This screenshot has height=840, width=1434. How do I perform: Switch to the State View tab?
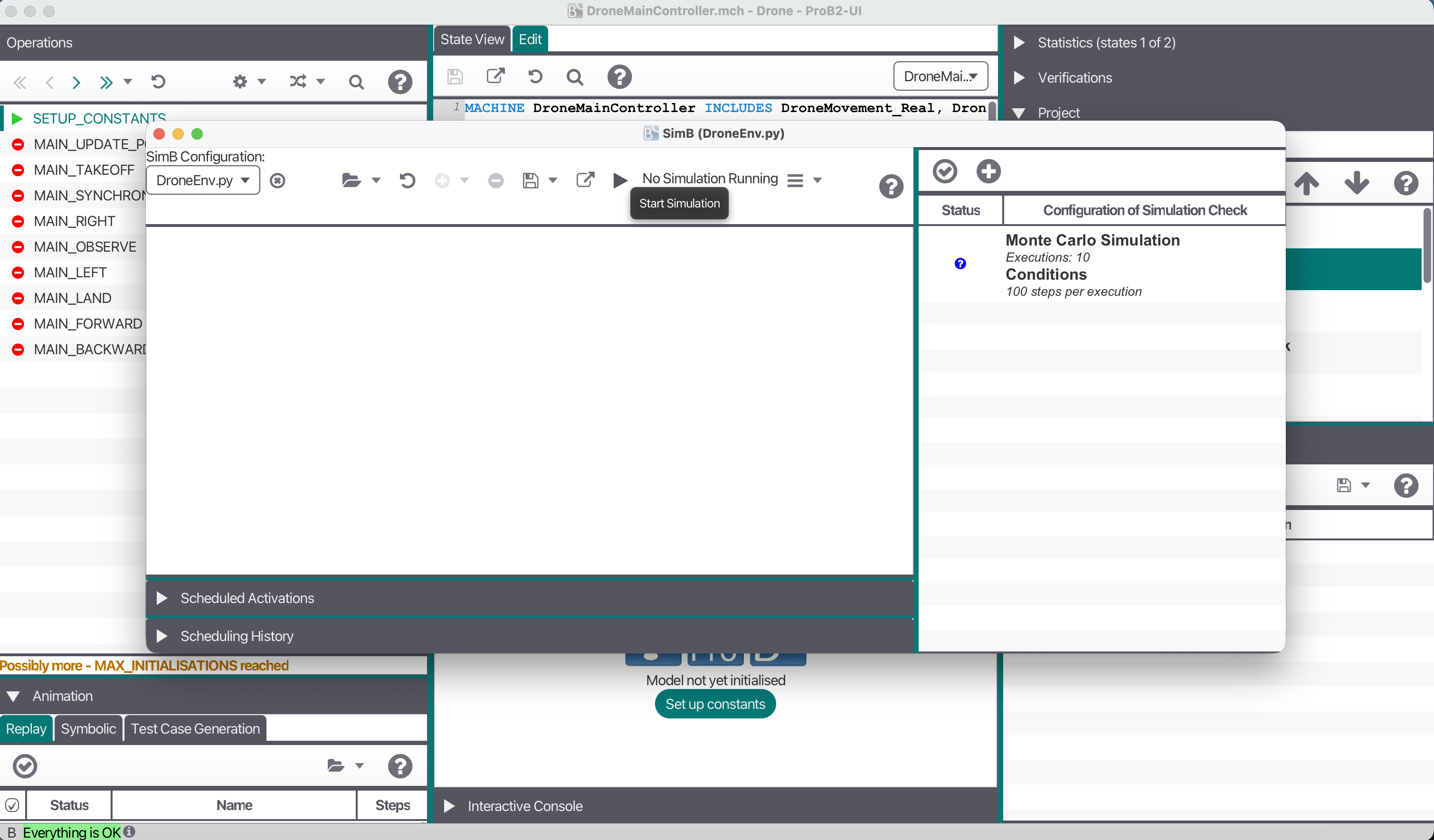(472, 38)
